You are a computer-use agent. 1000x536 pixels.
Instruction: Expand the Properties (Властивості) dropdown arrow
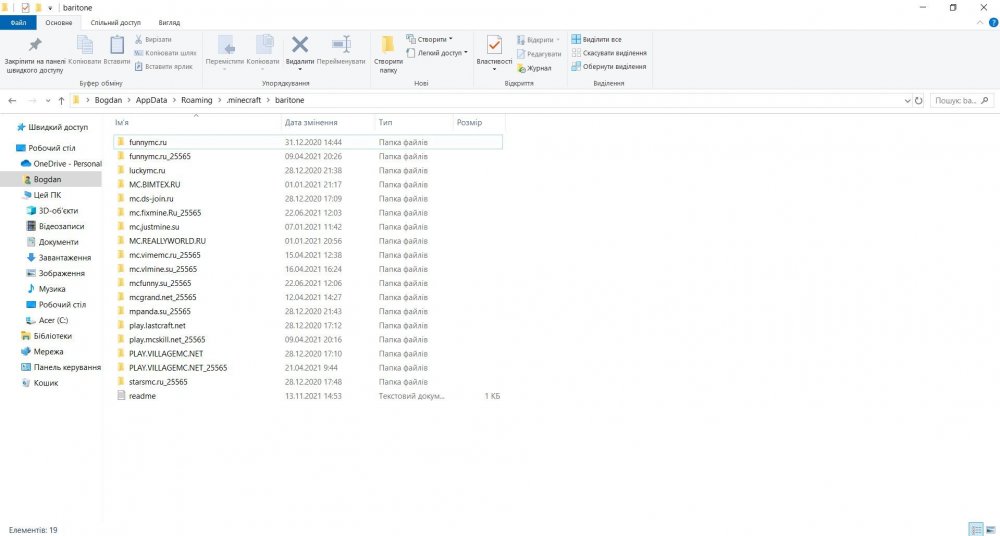click(494, 69)
